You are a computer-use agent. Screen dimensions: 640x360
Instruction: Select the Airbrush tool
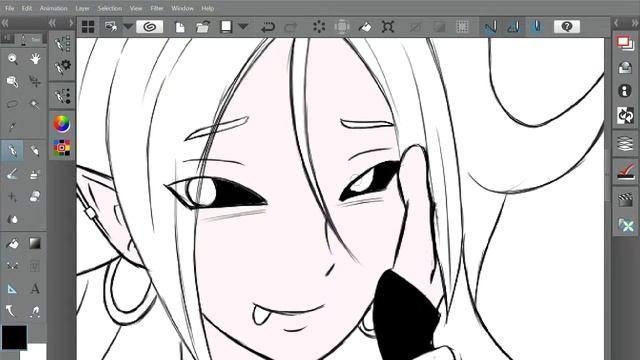35,174
